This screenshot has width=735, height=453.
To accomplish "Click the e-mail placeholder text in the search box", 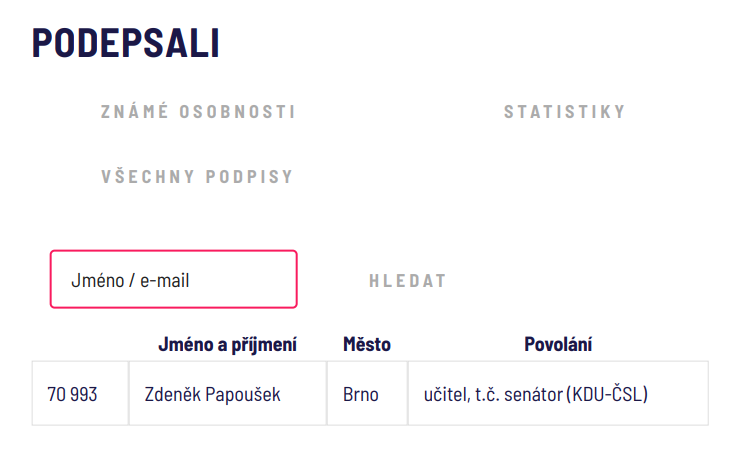I will click(x=165, y=281).
